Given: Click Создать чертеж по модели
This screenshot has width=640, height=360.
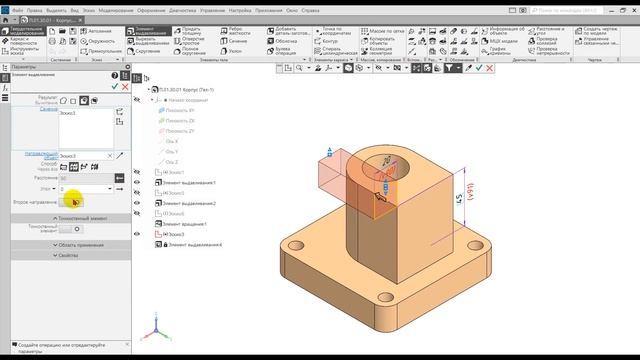Looking at the screenshot, I should [x=597, y=31].
